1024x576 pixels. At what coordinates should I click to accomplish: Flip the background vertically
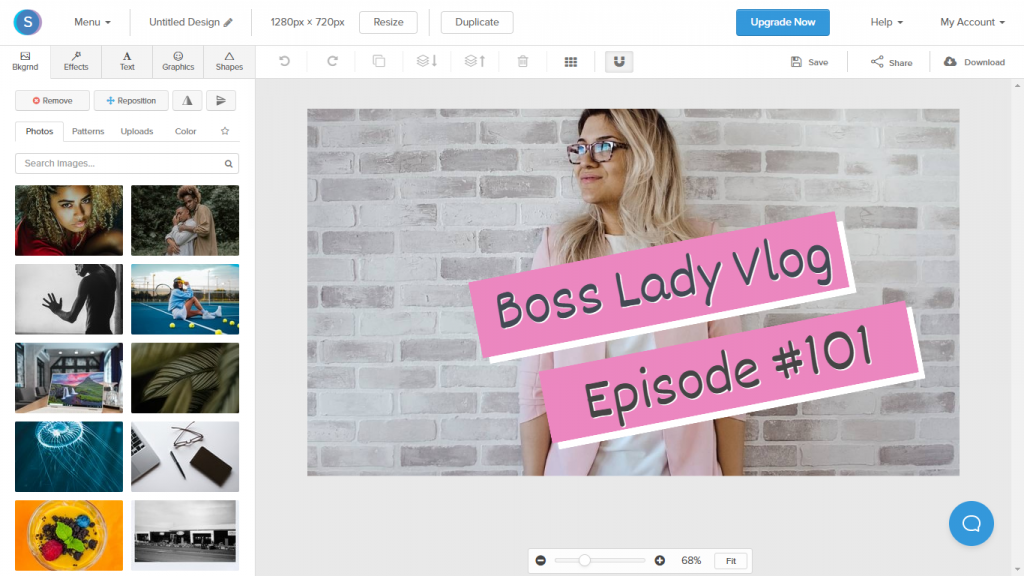pos(219,100)
